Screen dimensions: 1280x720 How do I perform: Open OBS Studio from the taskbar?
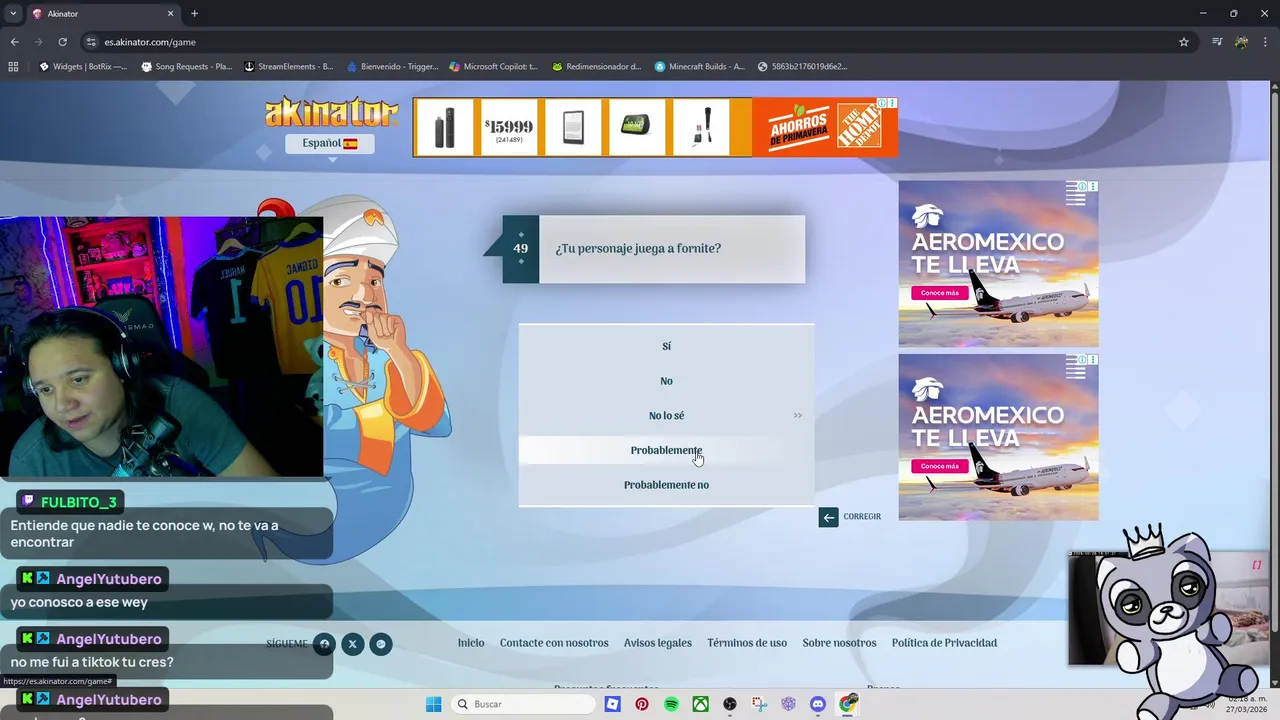point(730,704)
